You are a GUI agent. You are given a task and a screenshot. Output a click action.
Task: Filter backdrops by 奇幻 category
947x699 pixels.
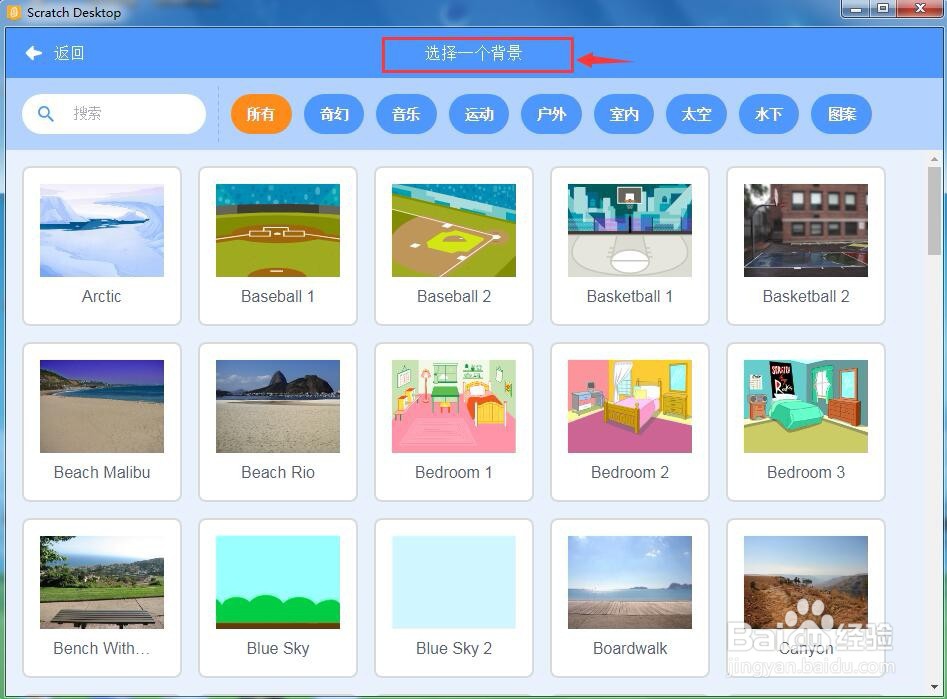click(334, 114)
